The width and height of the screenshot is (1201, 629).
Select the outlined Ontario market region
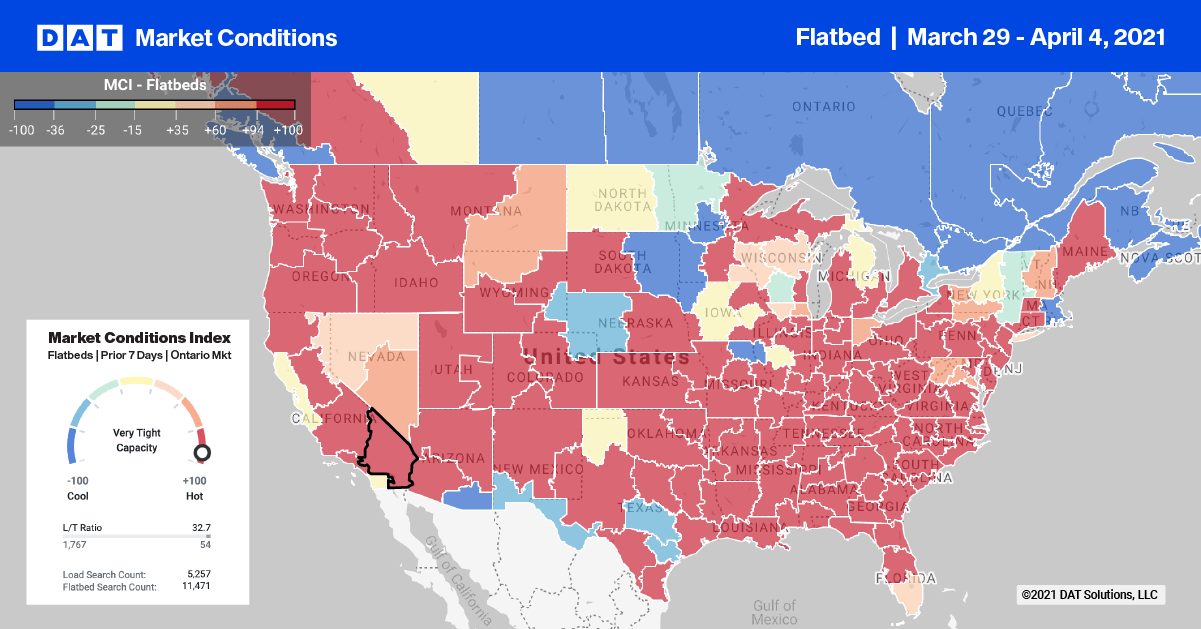[388, 448]
